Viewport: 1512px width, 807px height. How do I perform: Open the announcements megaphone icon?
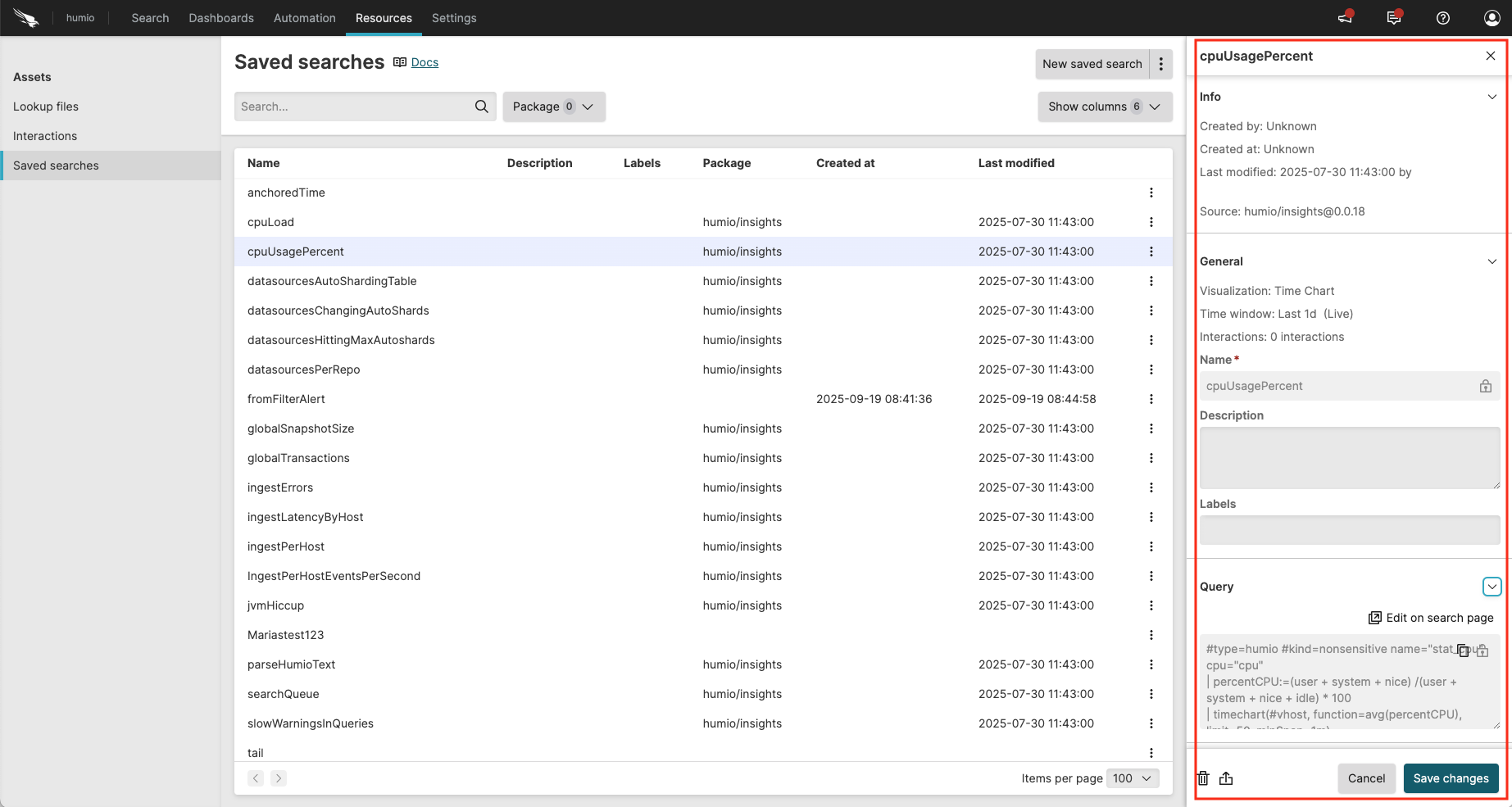point(1346,17)
